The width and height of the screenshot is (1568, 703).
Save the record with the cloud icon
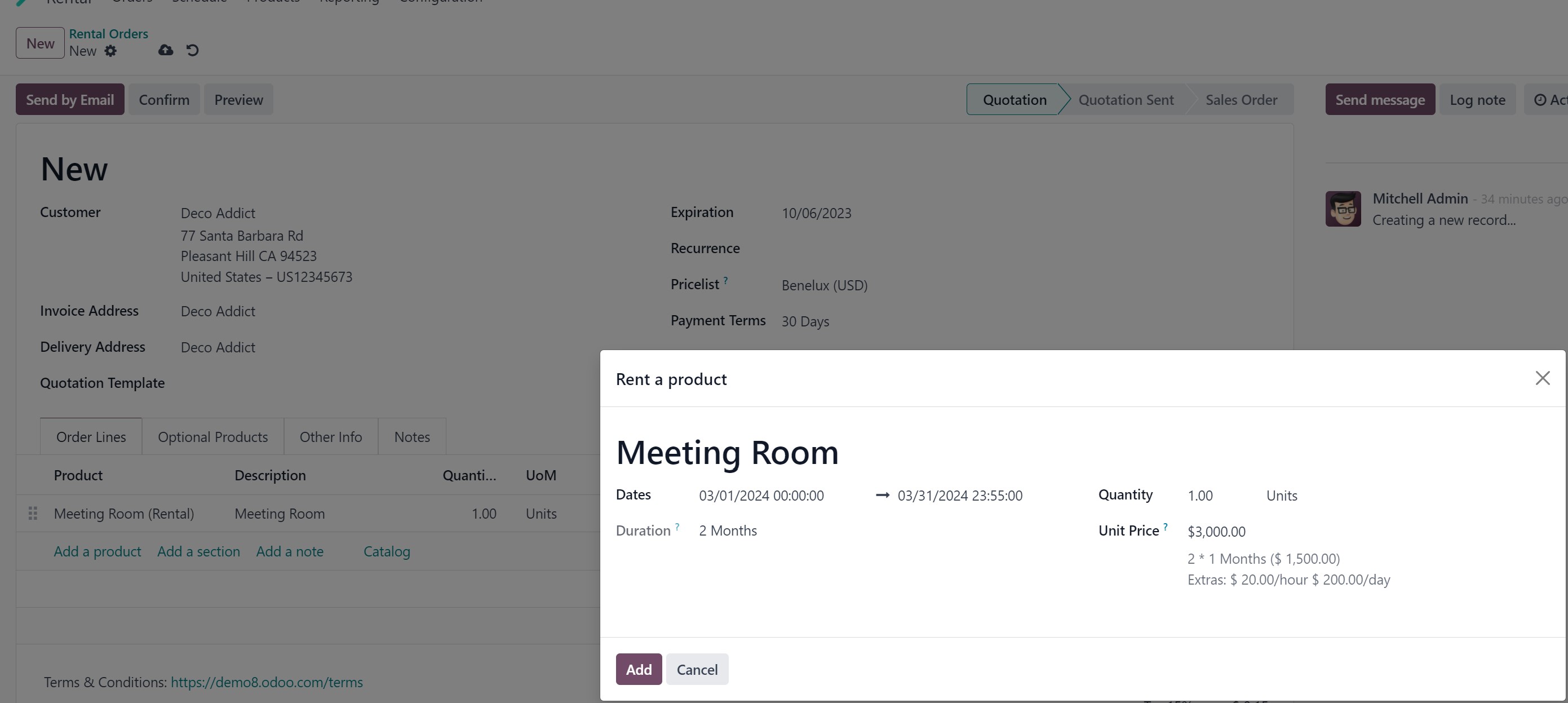click(165, 51)
